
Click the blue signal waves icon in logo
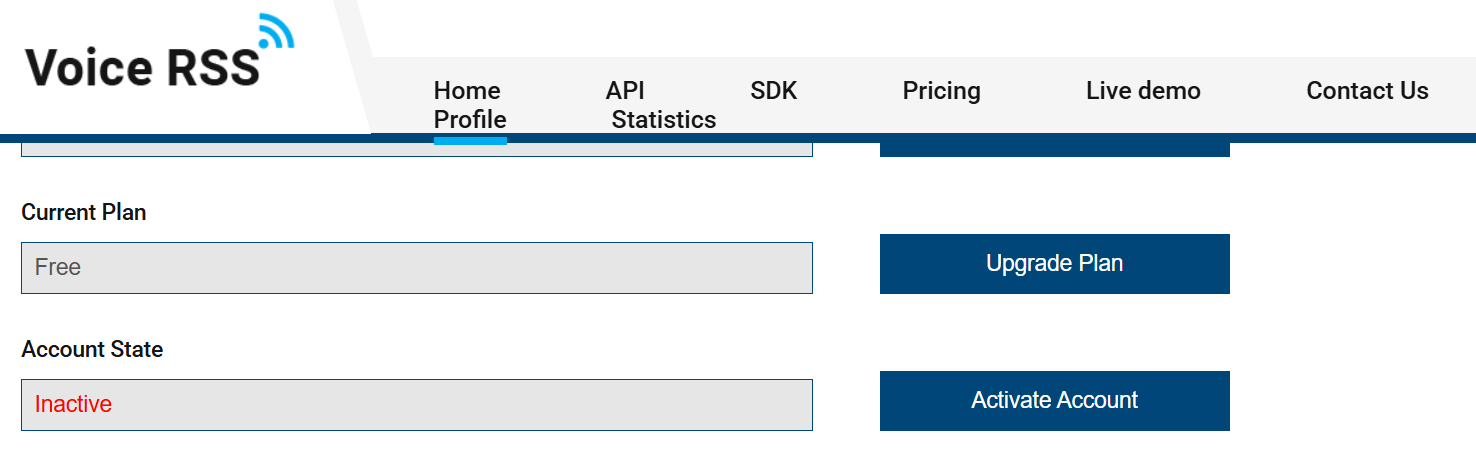[x=277, y=31]
